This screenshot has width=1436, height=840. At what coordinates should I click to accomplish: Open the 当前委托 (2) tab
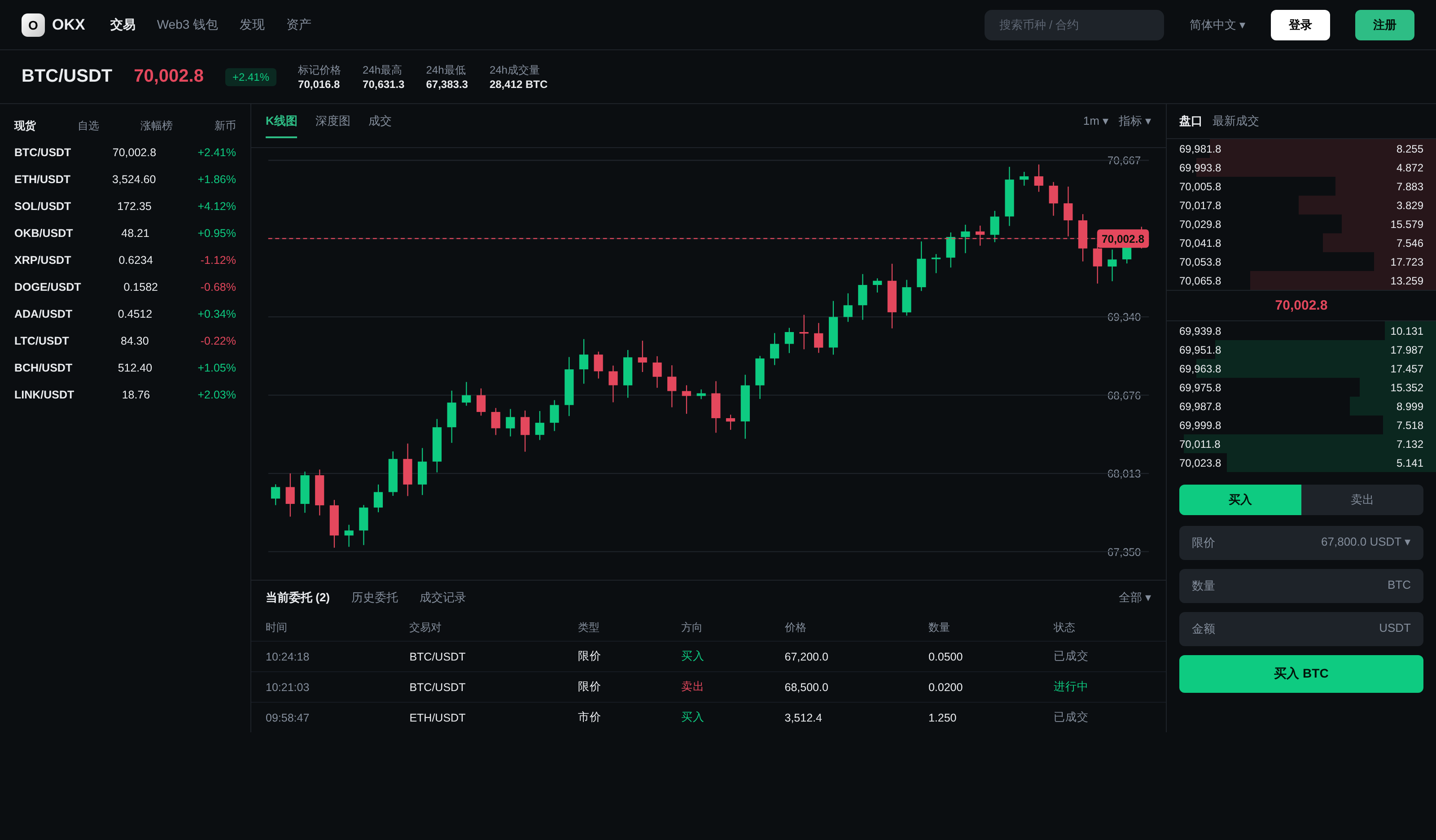(298, 597)
